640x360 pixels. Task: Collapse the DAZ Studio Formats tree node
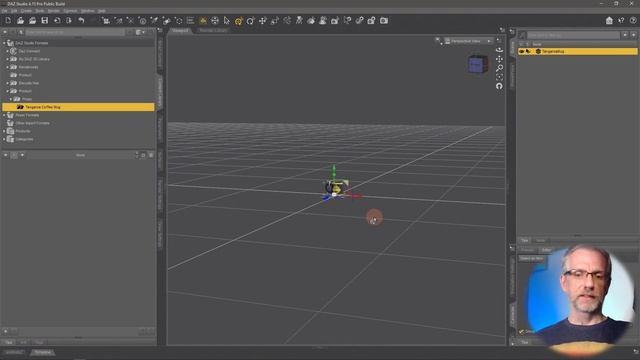[4, 43]
